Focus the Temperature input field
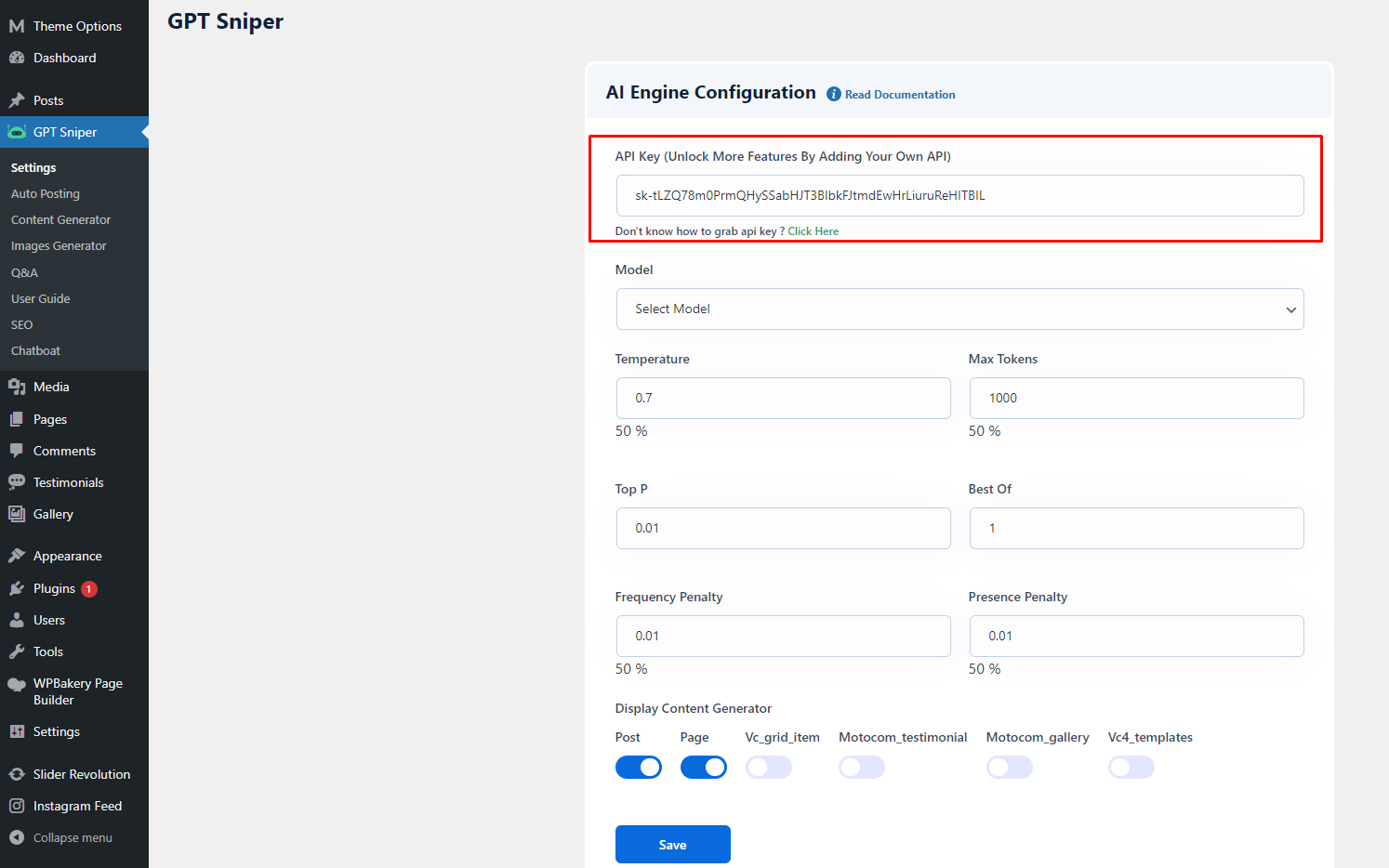Image resolution: width=1389 pixels, height=868 pixels. [x=783, y=398]
